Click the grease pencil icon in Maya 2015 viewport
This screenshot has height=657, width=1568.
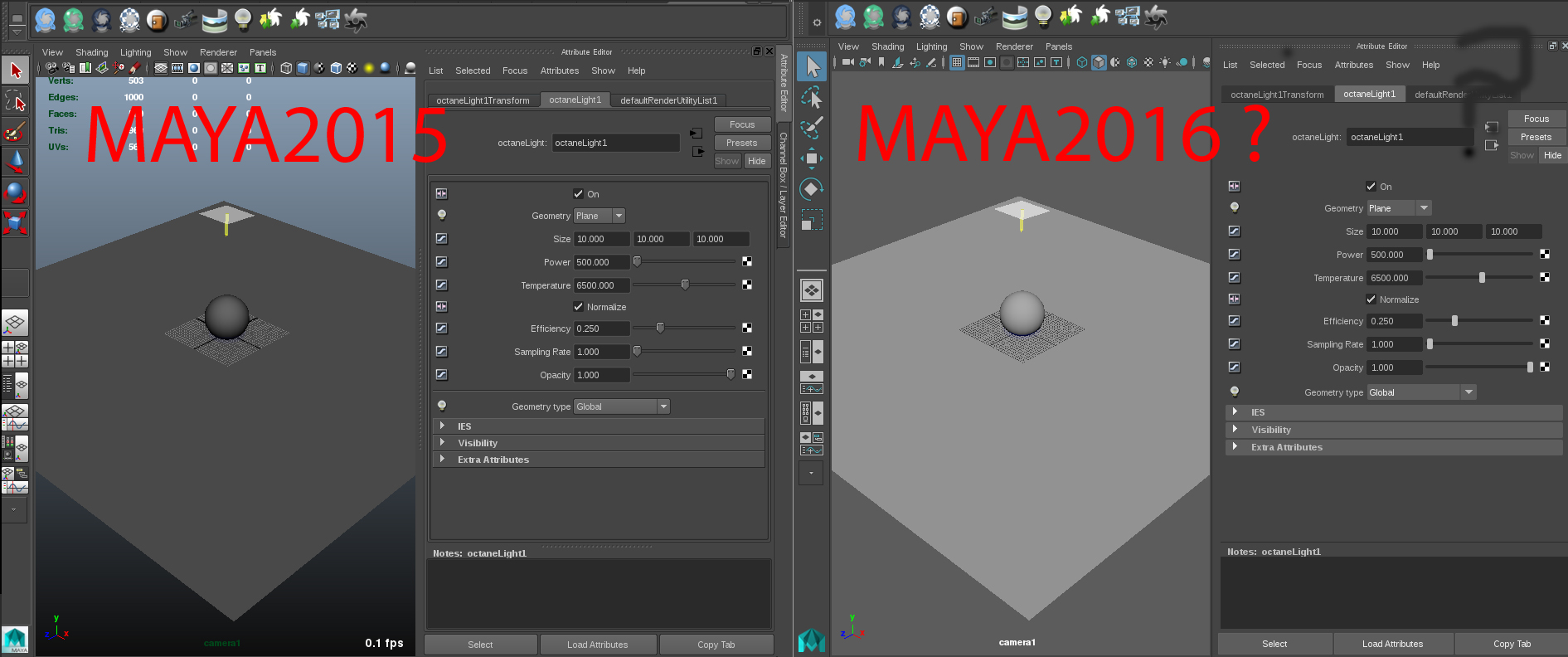[x=134, y=68]
